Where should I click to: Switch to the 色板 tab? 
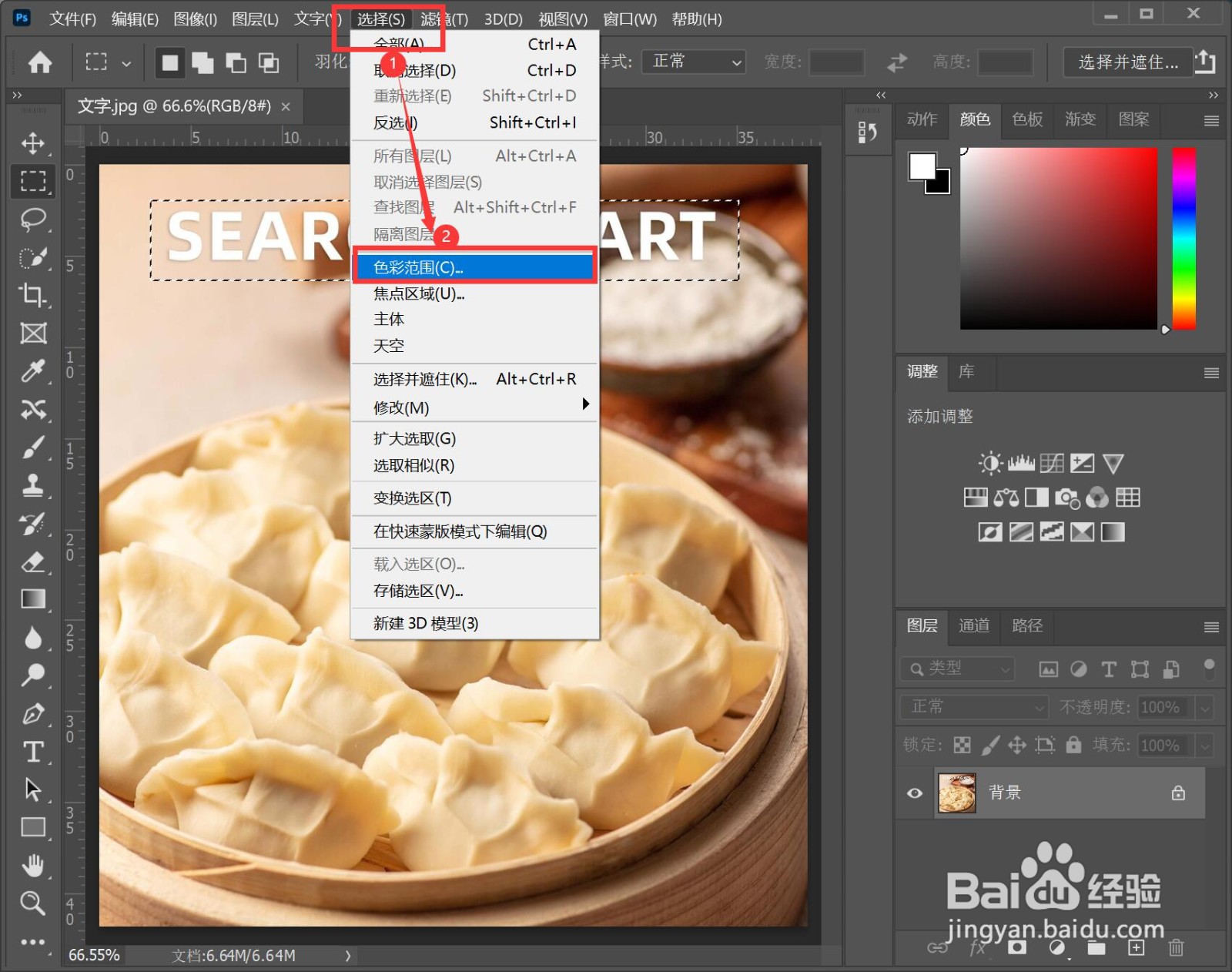tap(1027, 119)
